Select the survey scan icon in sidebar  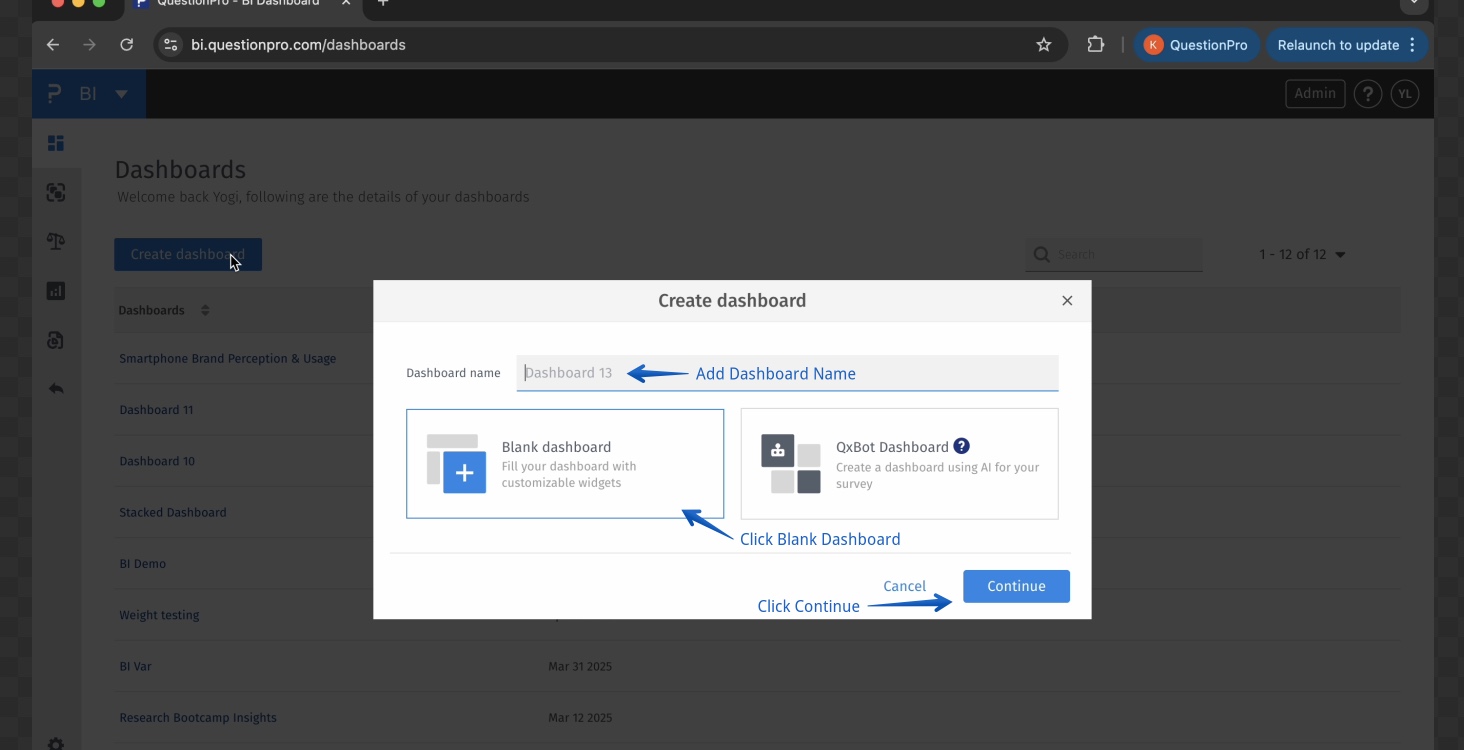(x=56, y=192)
